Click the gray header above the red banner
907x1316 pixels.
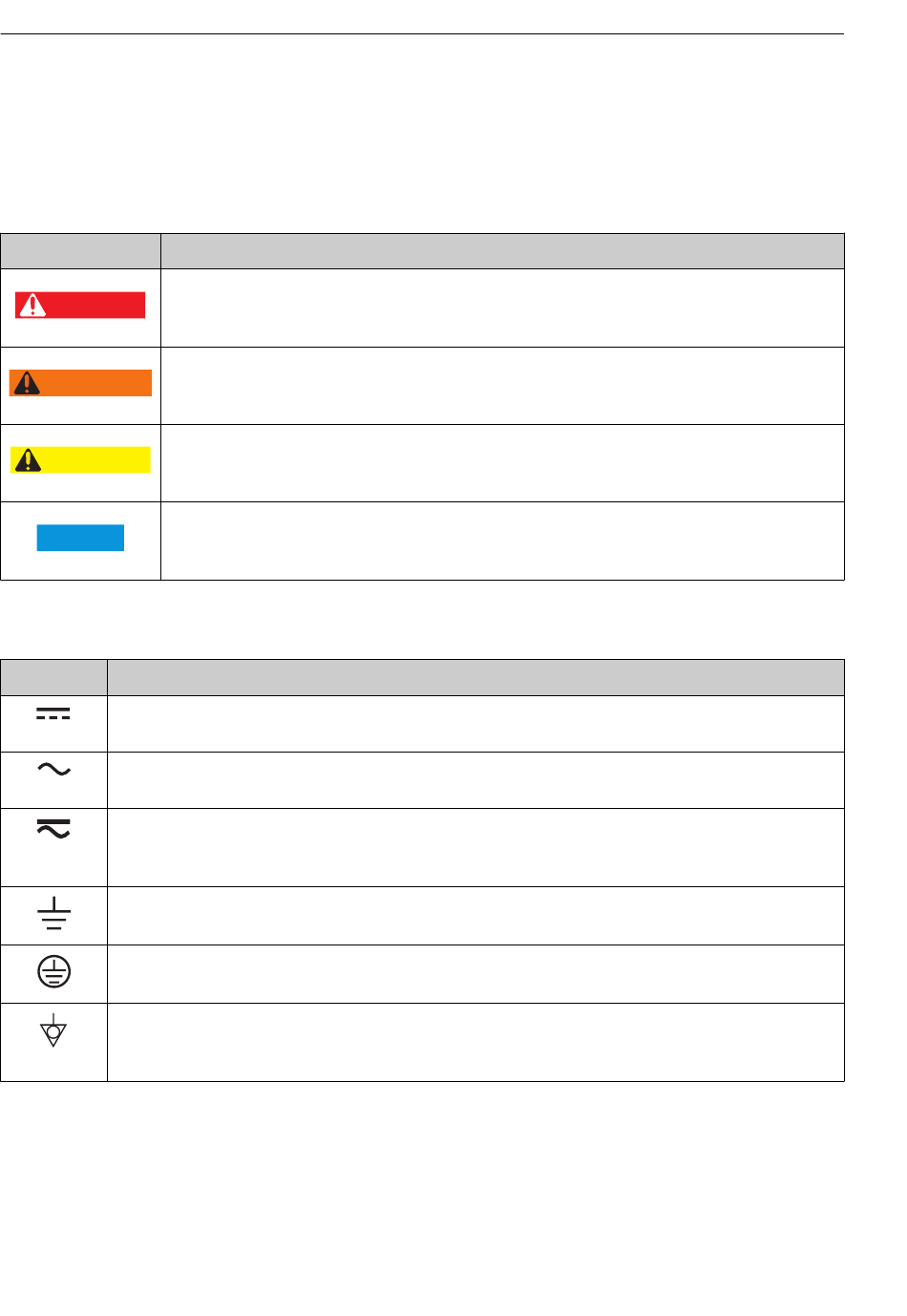(80, 251)
